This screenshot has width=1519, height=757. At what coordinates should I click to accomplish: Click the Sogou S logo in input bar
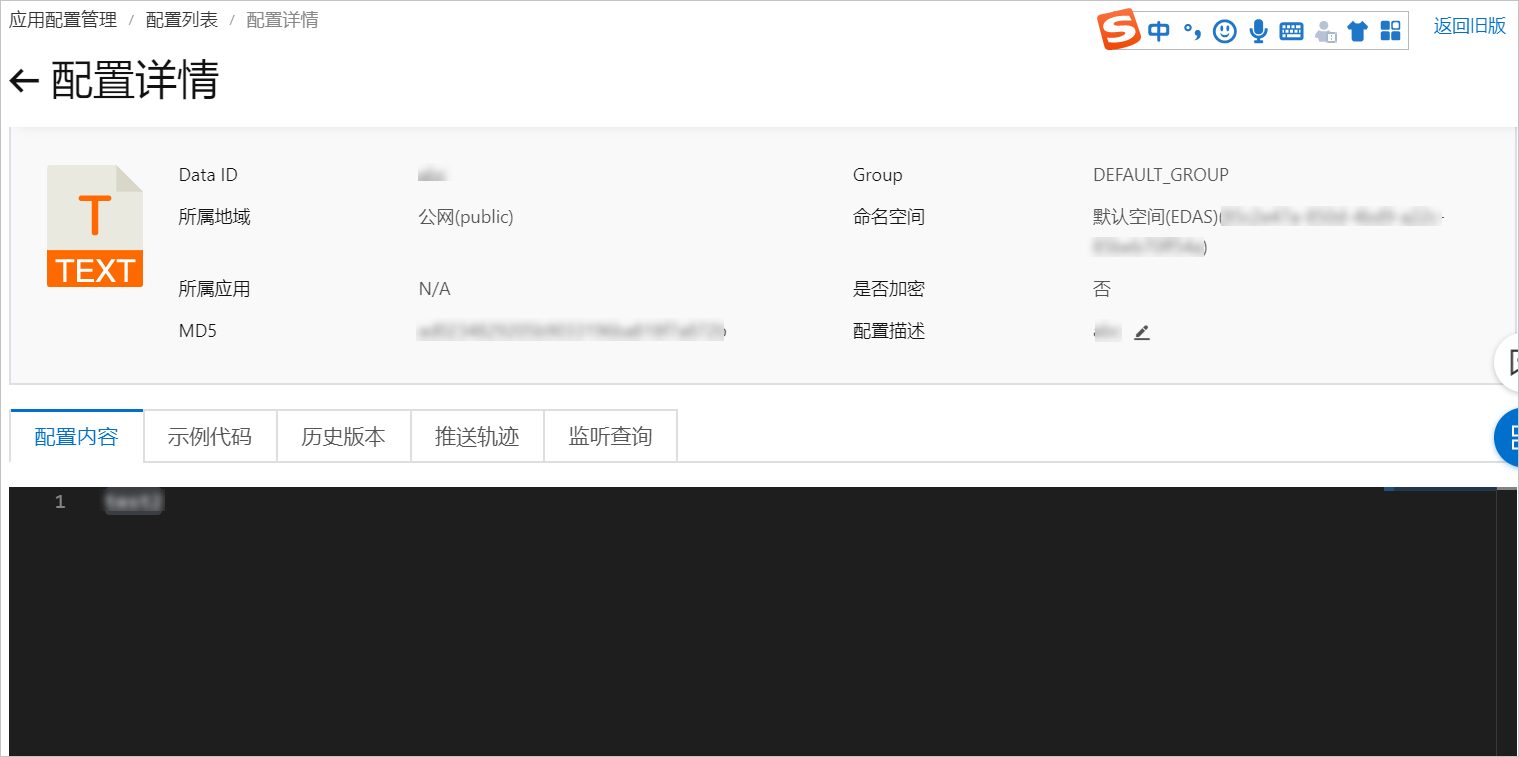[1119, 30]
